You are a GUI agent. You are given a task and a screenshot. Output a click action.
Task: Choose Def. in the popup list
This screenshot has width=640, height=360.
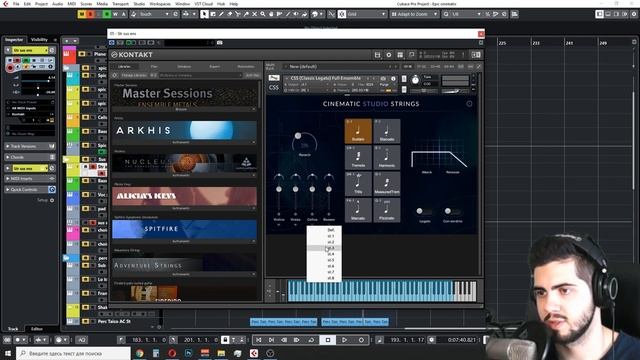tap(324, 230)
